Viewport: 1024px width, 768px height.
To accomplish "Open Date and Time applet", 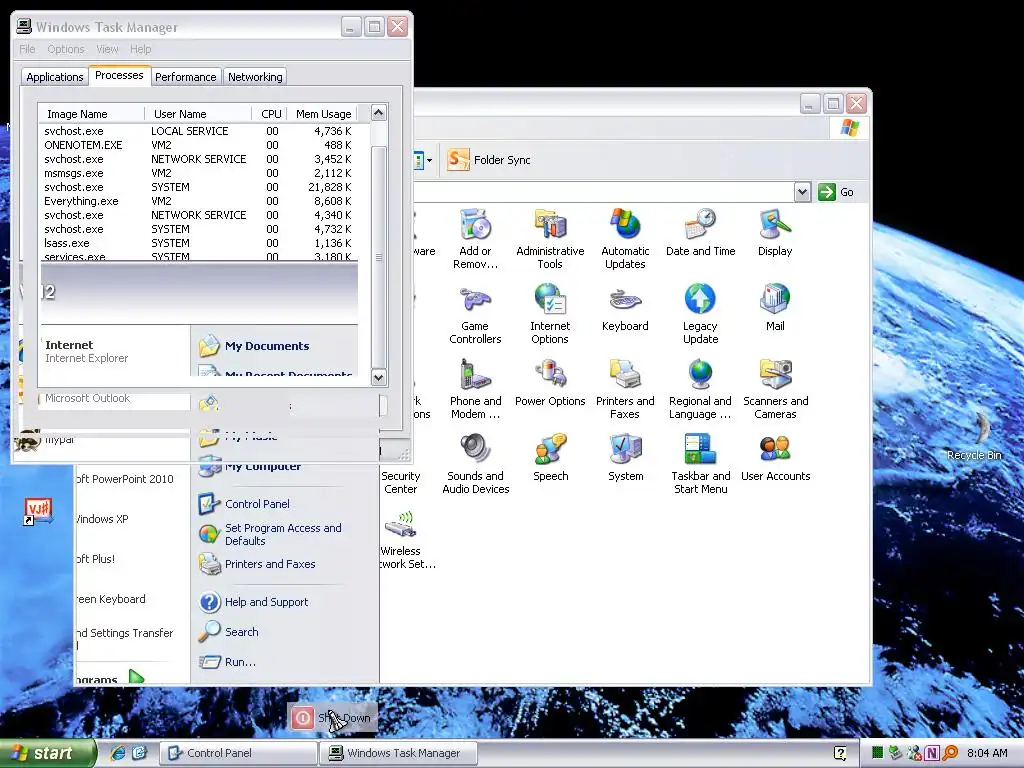I will pyautogui.click(x=700, y=233).
